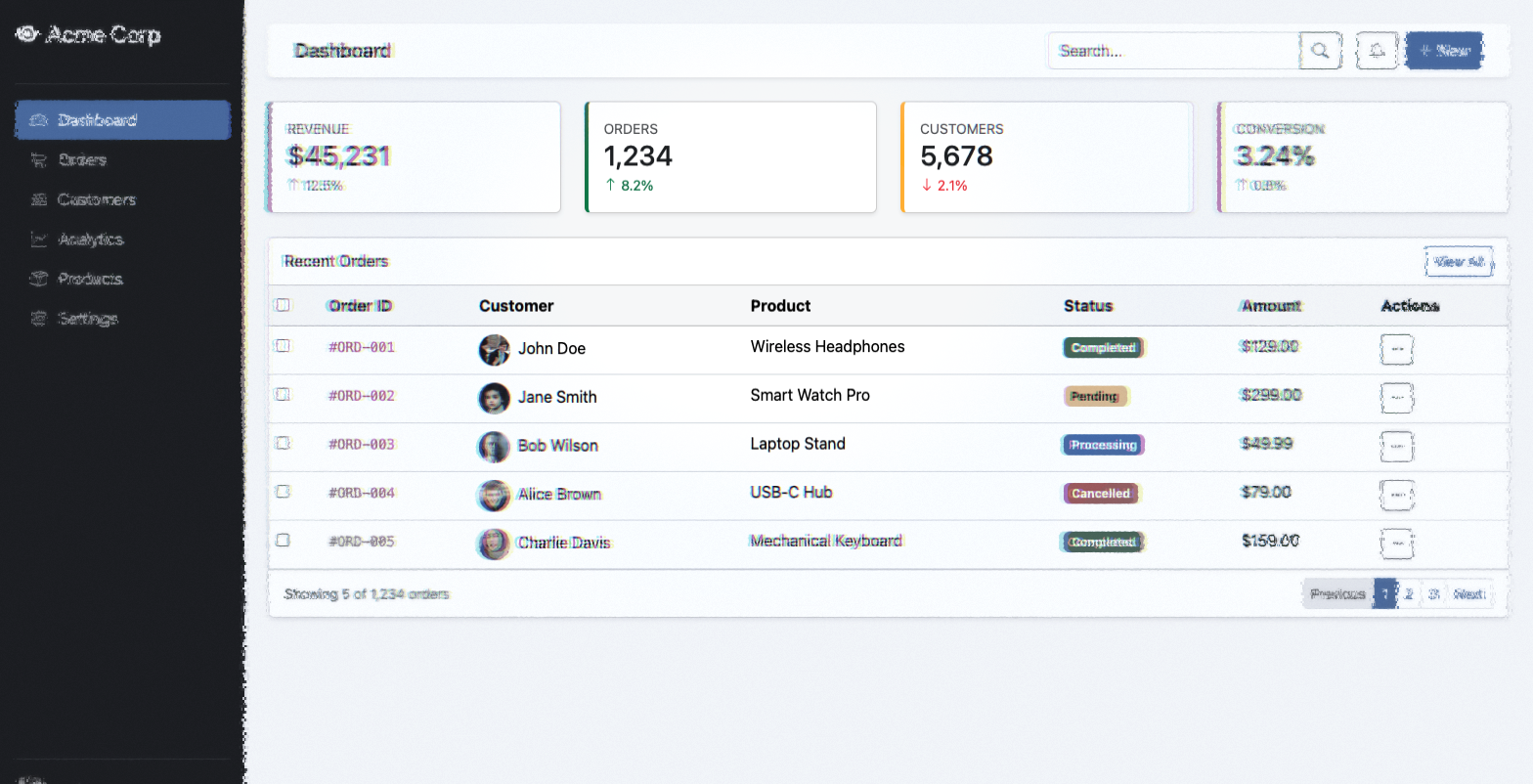Check the box for order #ORD-003
The height and width of the screenshot is (784, 1533).
[x=283, y=443]
